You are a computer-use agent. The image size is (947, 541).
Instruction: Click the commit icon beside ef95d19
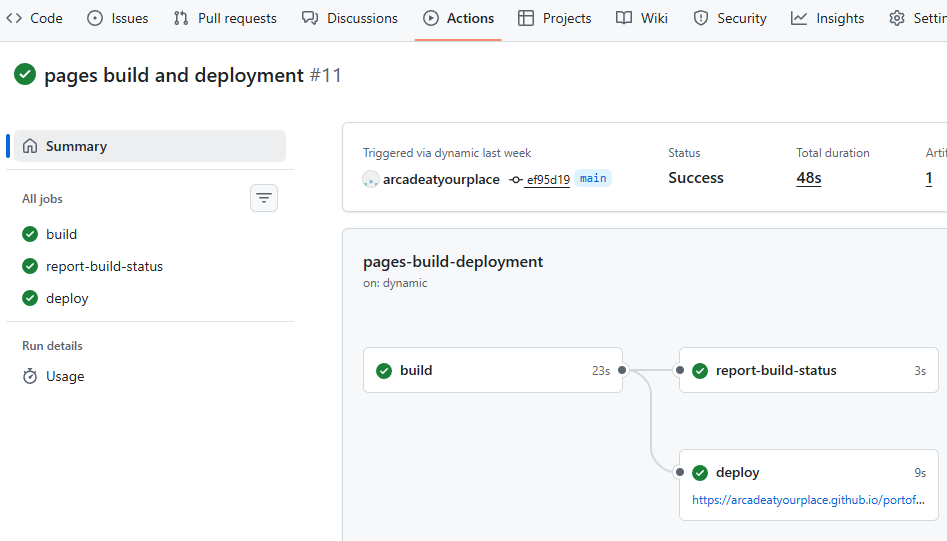click(516, 180)
